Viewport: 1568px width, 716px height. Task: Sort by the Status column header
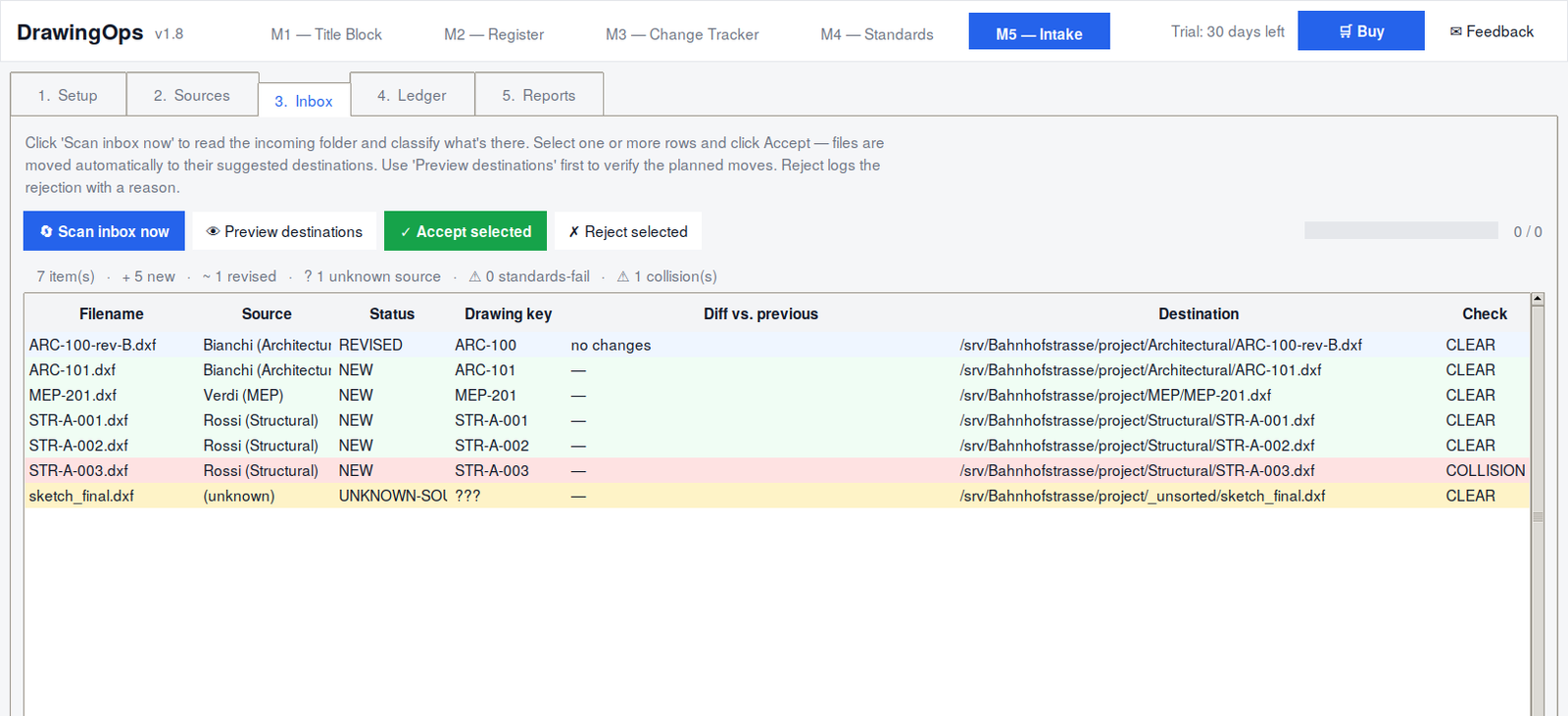click(x=392, y=314)
